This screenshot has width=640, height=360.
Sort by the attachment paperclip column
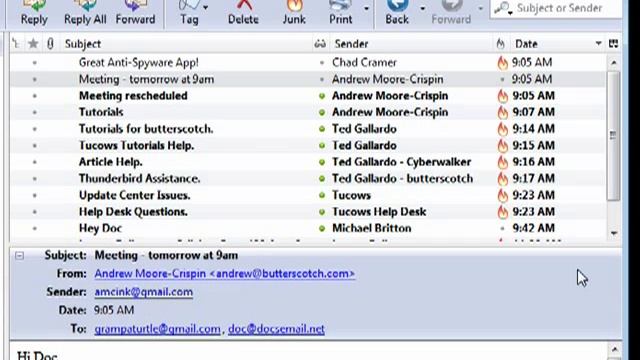[50, 44]
